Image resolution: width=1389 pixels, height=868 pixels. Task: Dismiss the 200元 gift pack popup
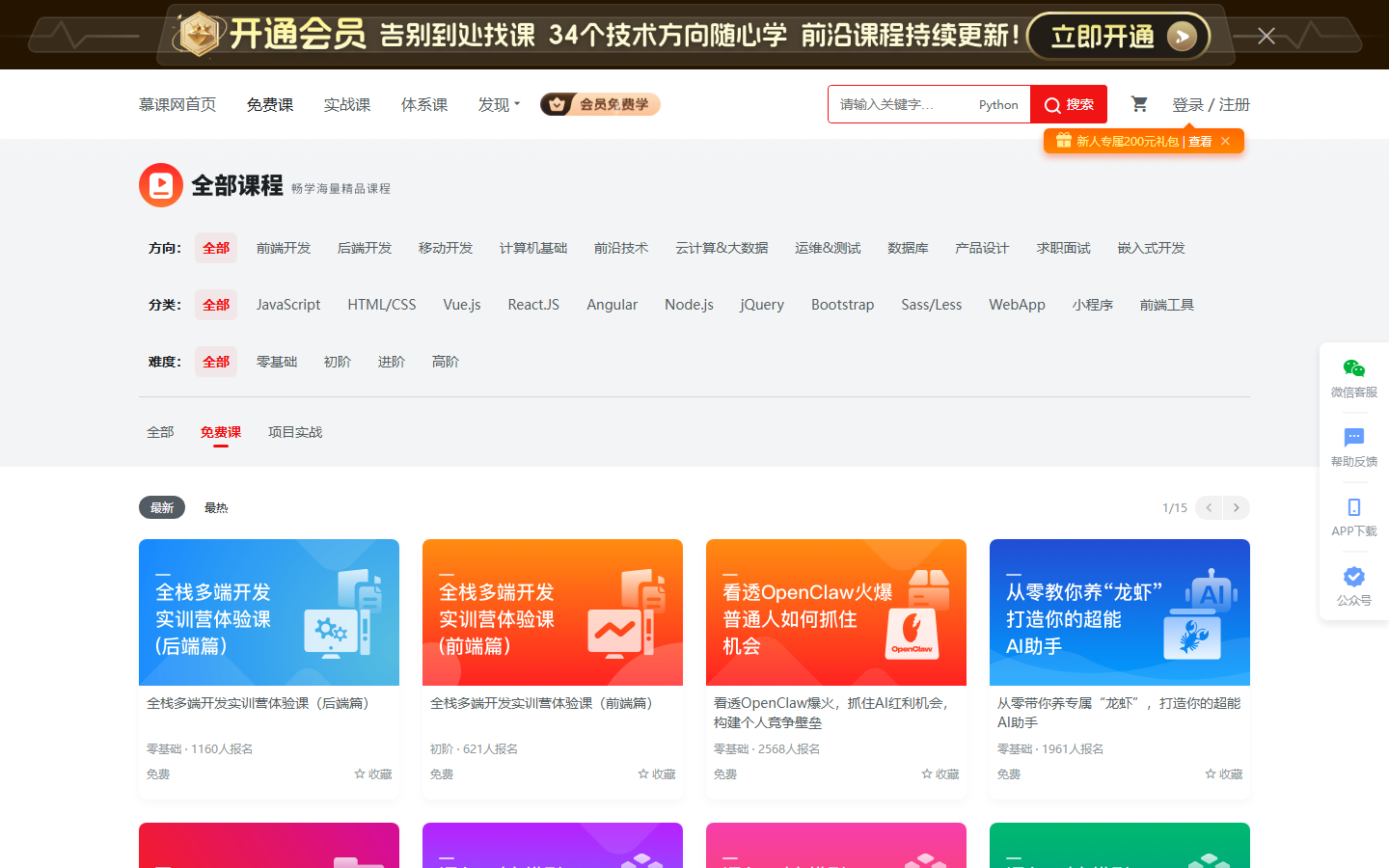[x=1225, y=141]
